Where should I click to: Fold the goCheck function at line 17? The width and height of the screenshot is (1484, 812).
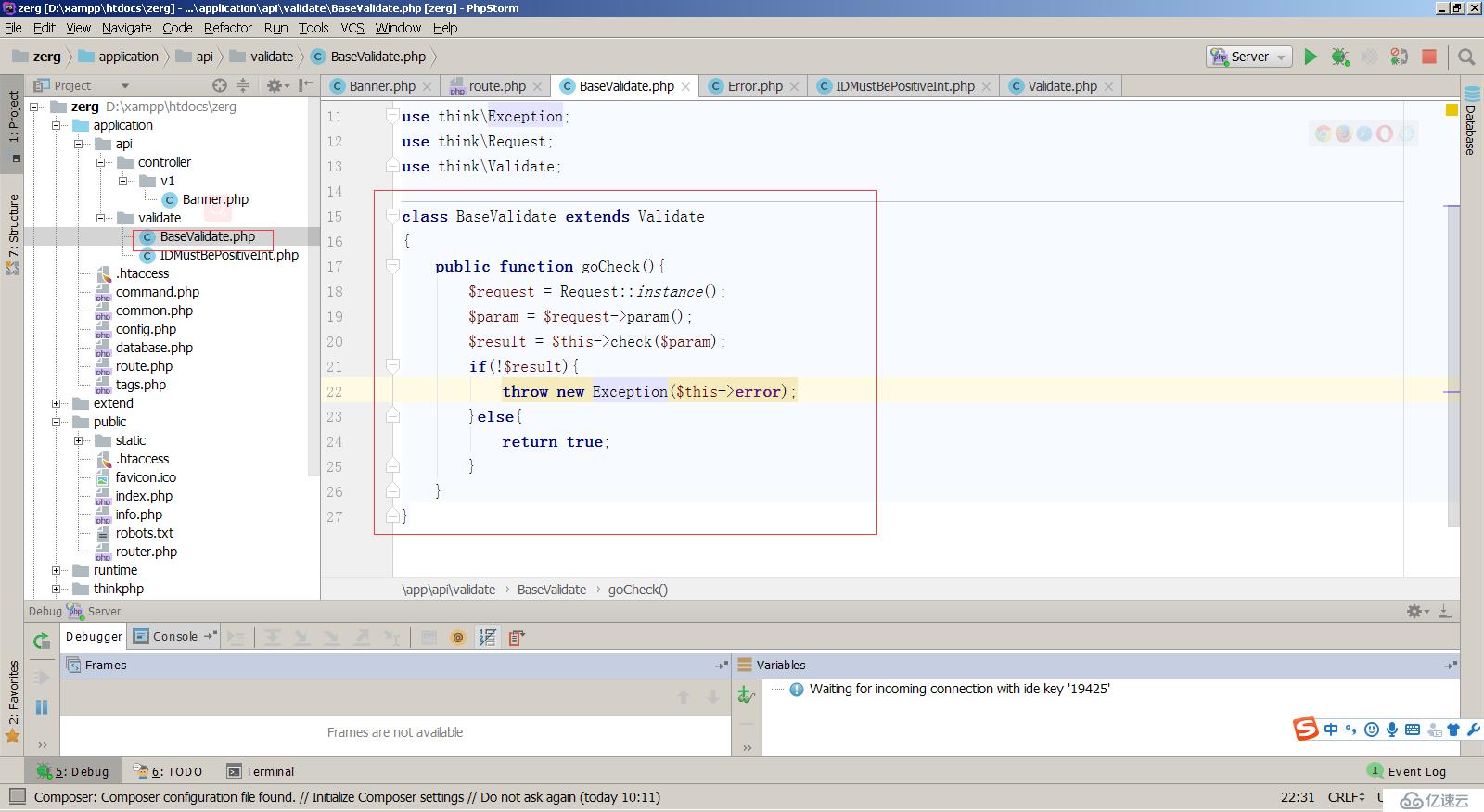click(x=392, y=266)
